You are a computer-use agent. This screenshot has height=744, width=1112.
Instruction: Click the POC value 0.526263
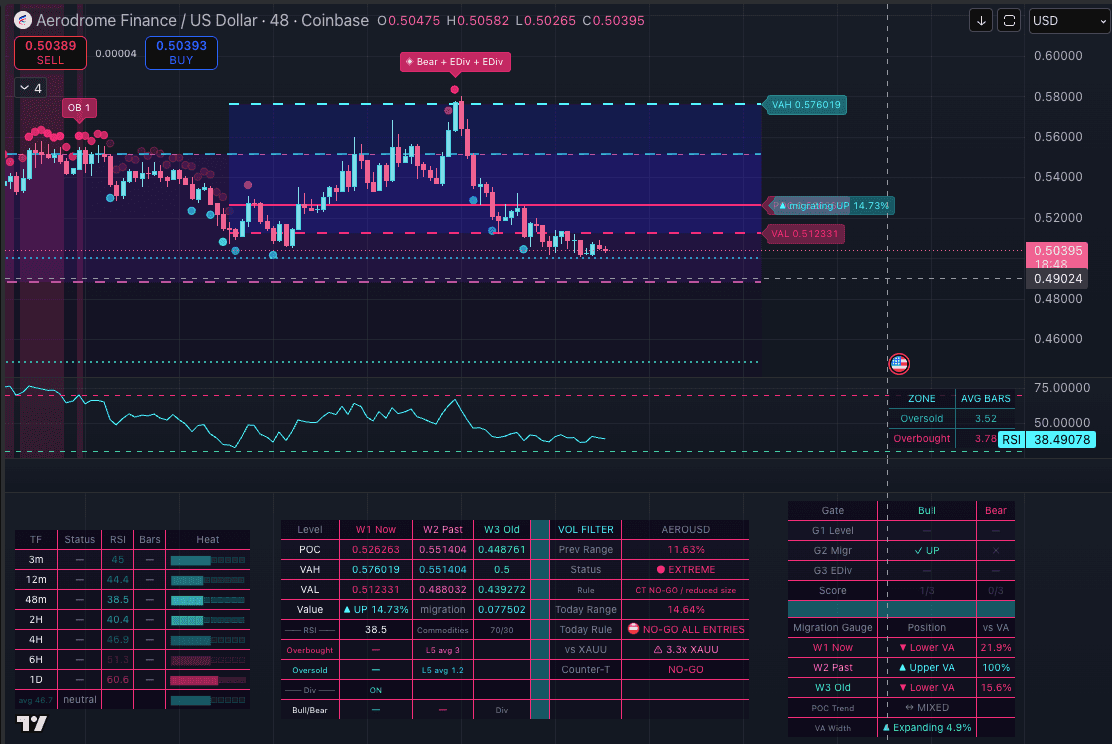(376, 550)
